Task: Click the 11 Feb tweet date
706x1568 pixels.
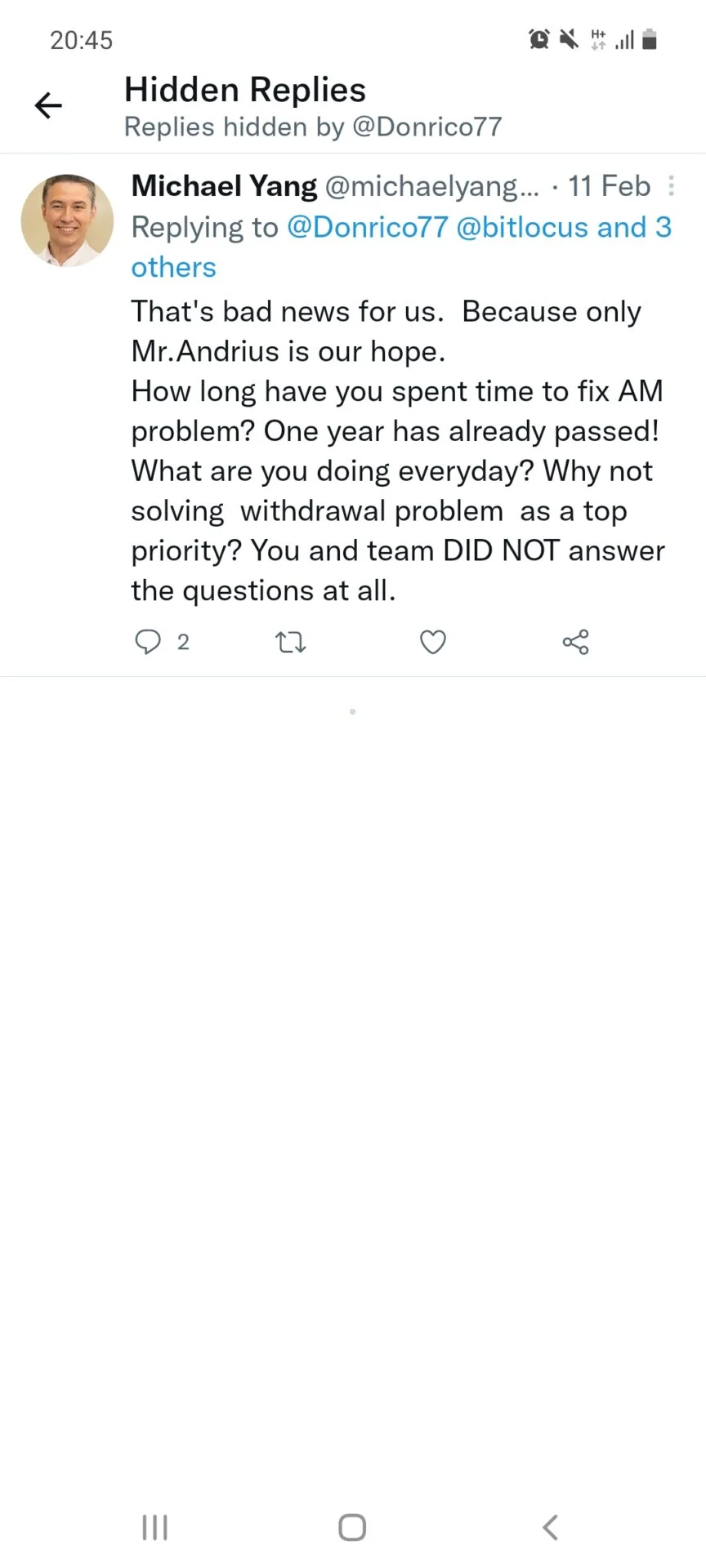Action: click(x=609, y=186)
